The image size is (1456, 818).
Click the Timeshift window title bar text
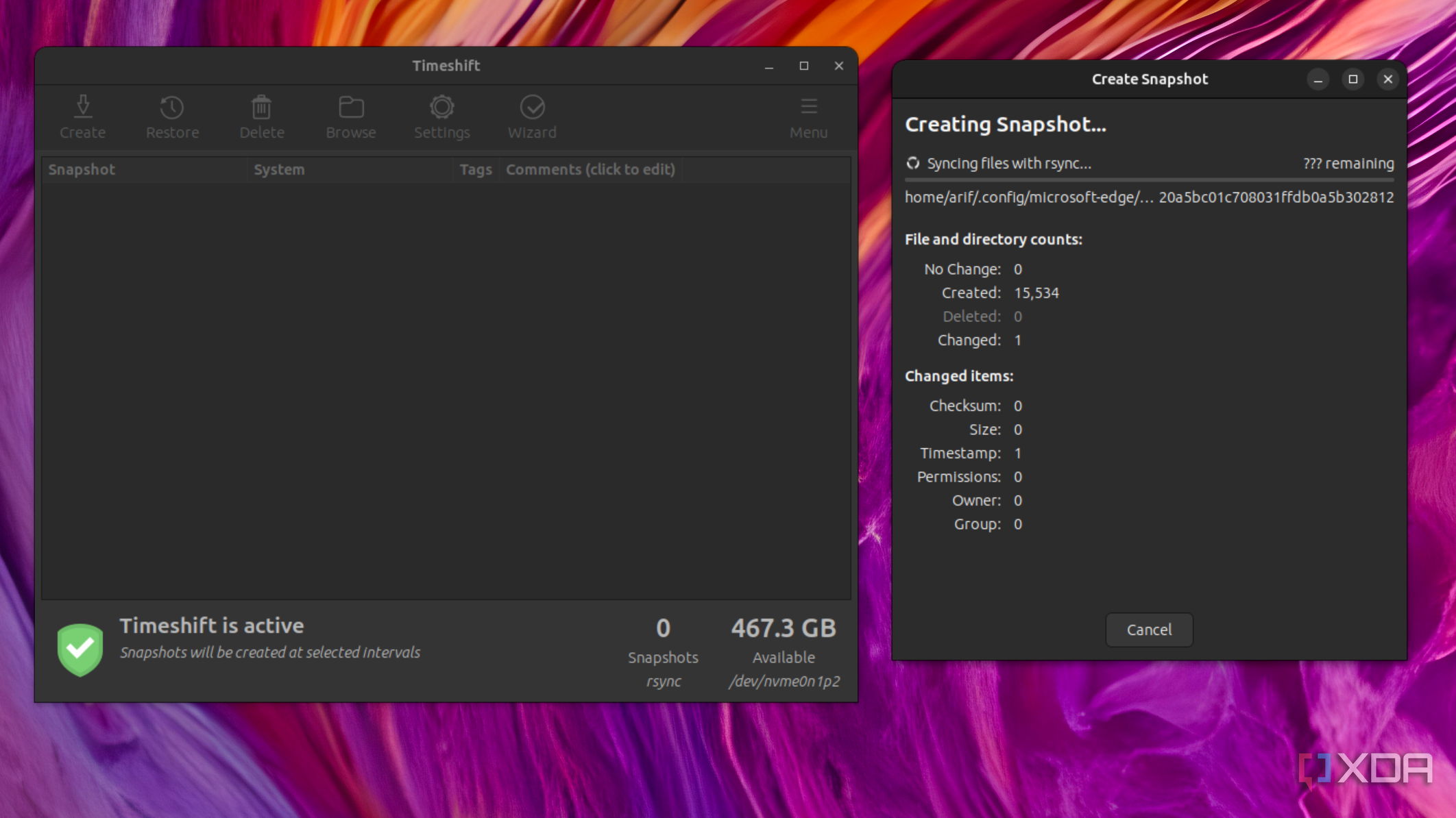point(446,66)
